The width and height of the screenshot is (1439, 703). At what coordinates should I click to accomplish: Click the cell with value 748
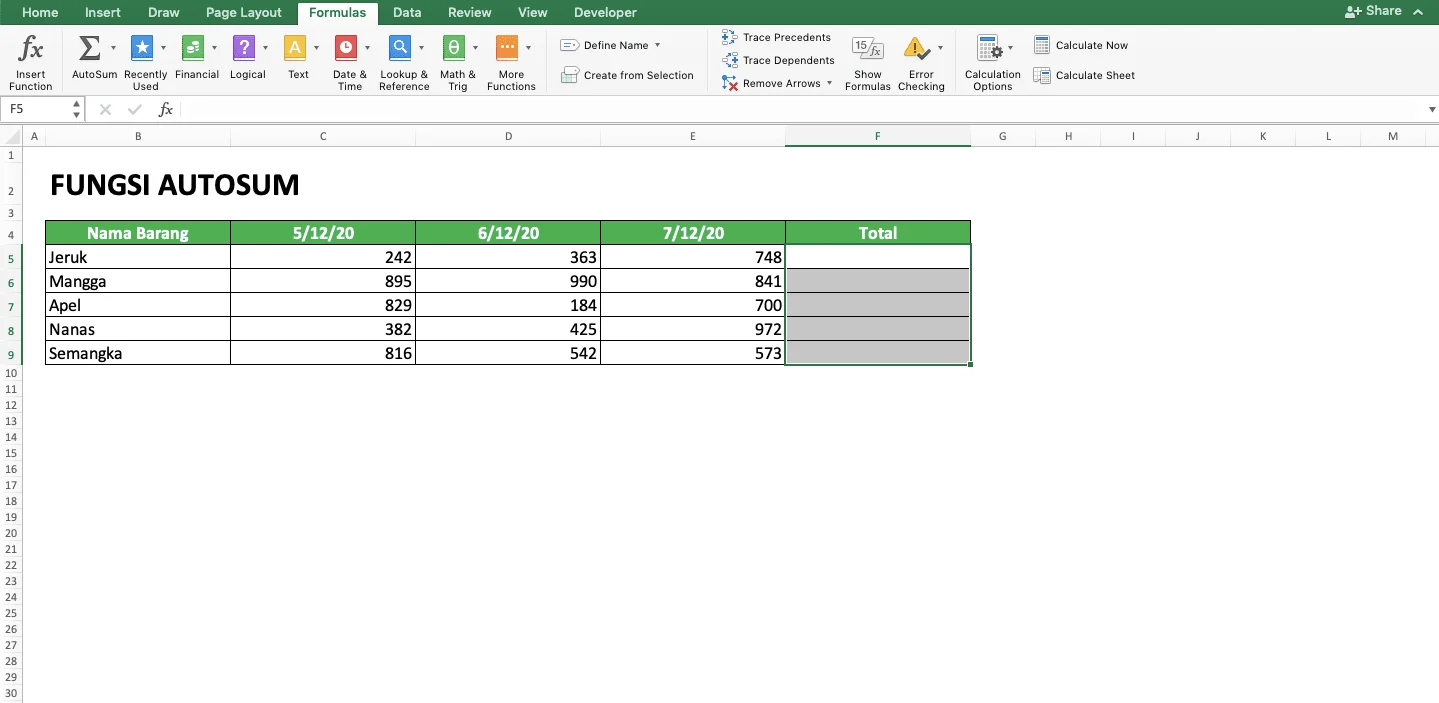(693, 257)
